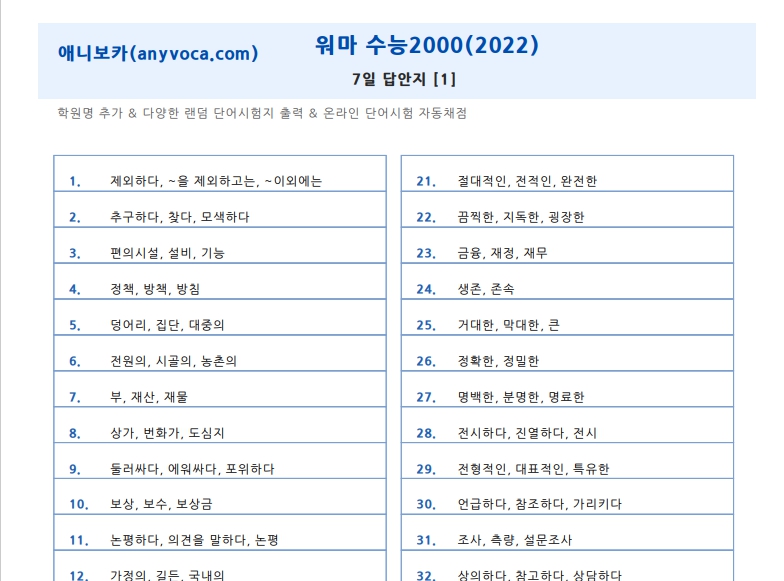Select answer 12 가정의, 길든, 국내의
Viewport: 784px width, 581px height.
click(x=167, y=575)
